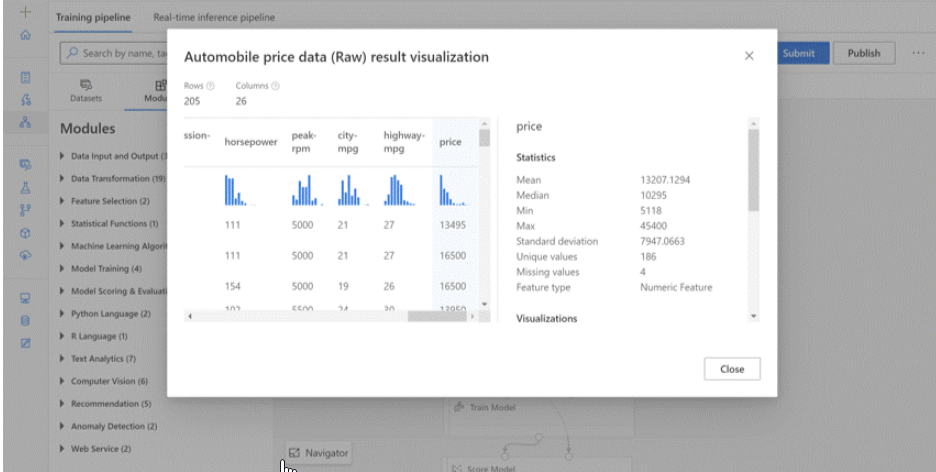This screenshot has height=472, width=936.
Task: Switch to Training pipeline tab
Action: pyautogui.click(x=96, y=18)
